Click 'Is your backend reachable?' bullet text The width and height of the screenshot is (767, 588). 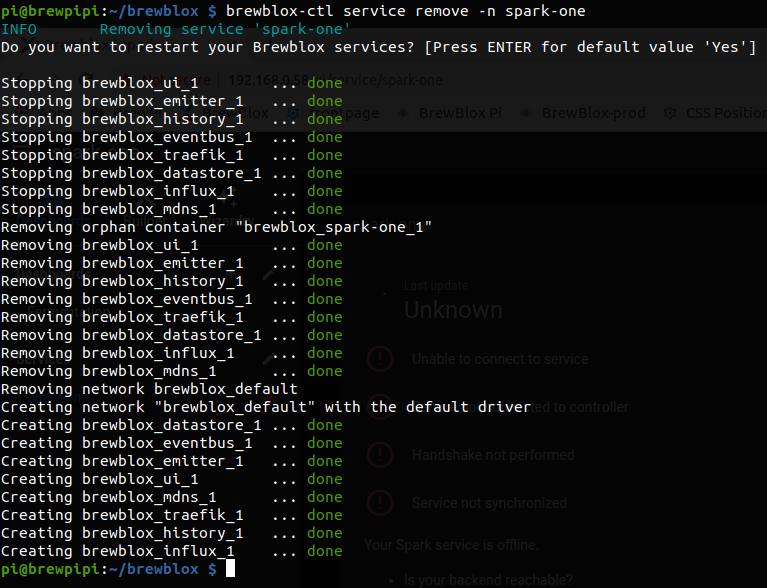pyautogui.click(x=488, y=580)
